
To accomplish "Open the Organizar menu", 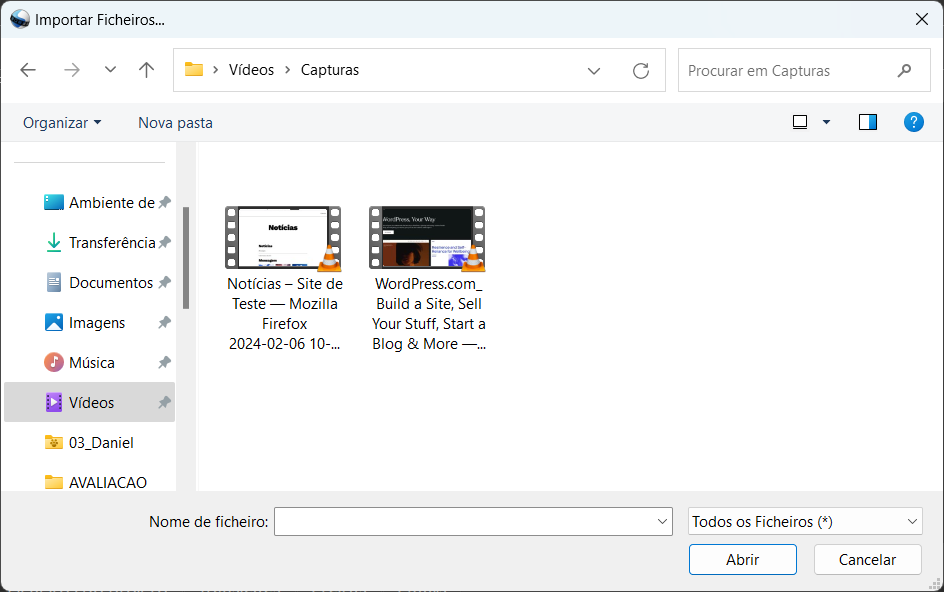I will tap(62, 122).
